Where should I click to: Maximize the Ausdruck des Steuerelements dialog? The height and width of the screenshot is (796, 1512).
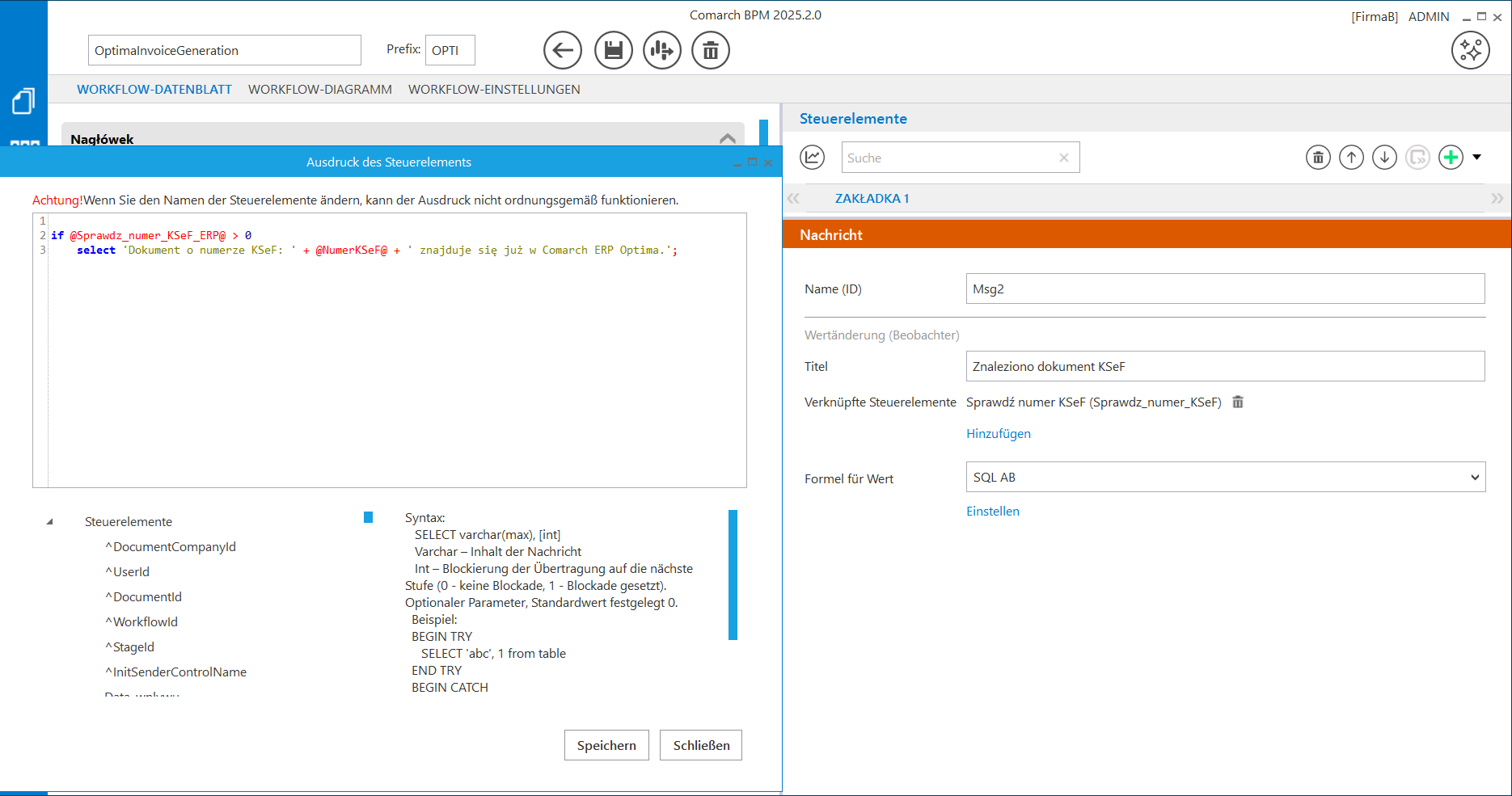tap(752, 162)
